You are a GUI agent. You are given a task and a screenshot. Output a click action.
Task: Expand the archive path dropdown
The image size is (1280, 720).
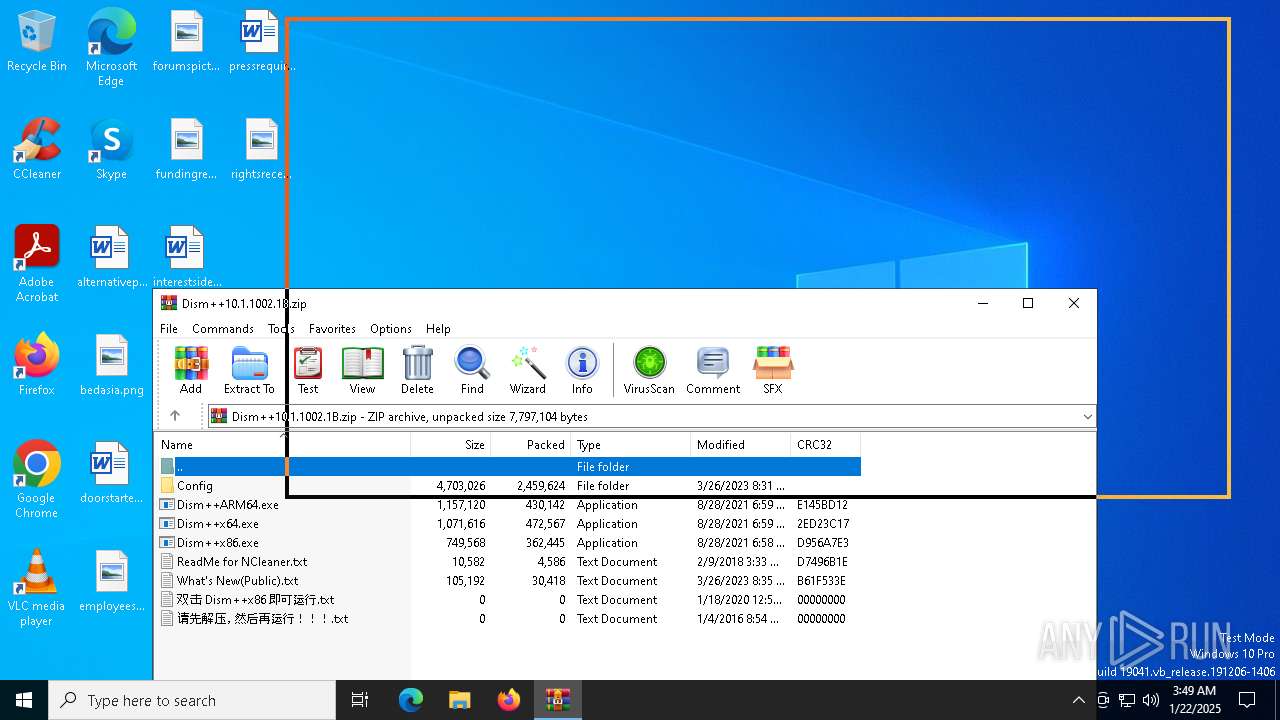(1087, 416)
